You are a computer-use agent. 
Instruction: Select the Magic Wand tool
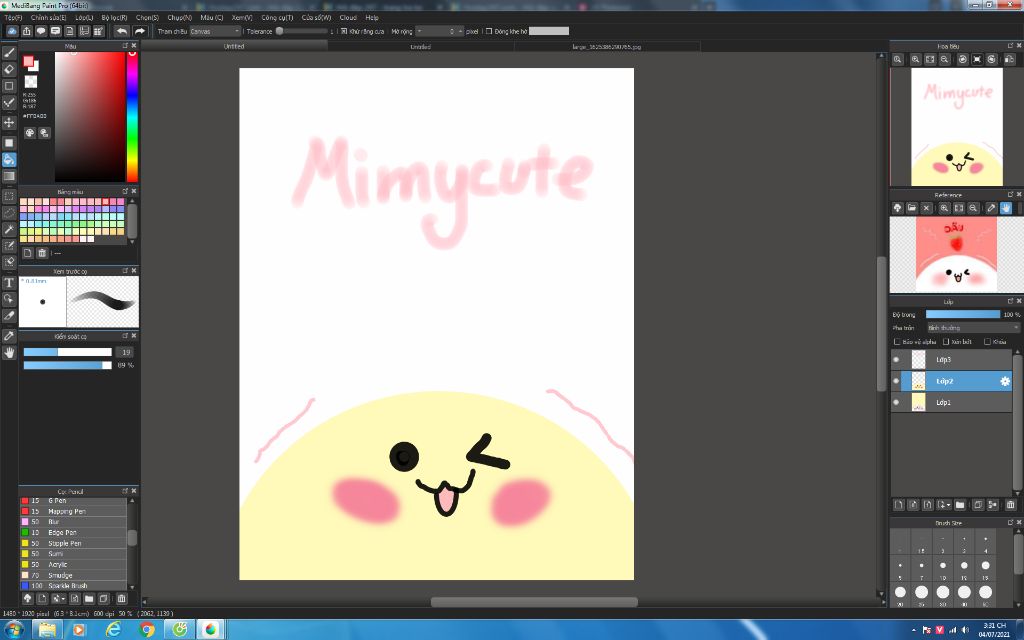coord(9,229)
